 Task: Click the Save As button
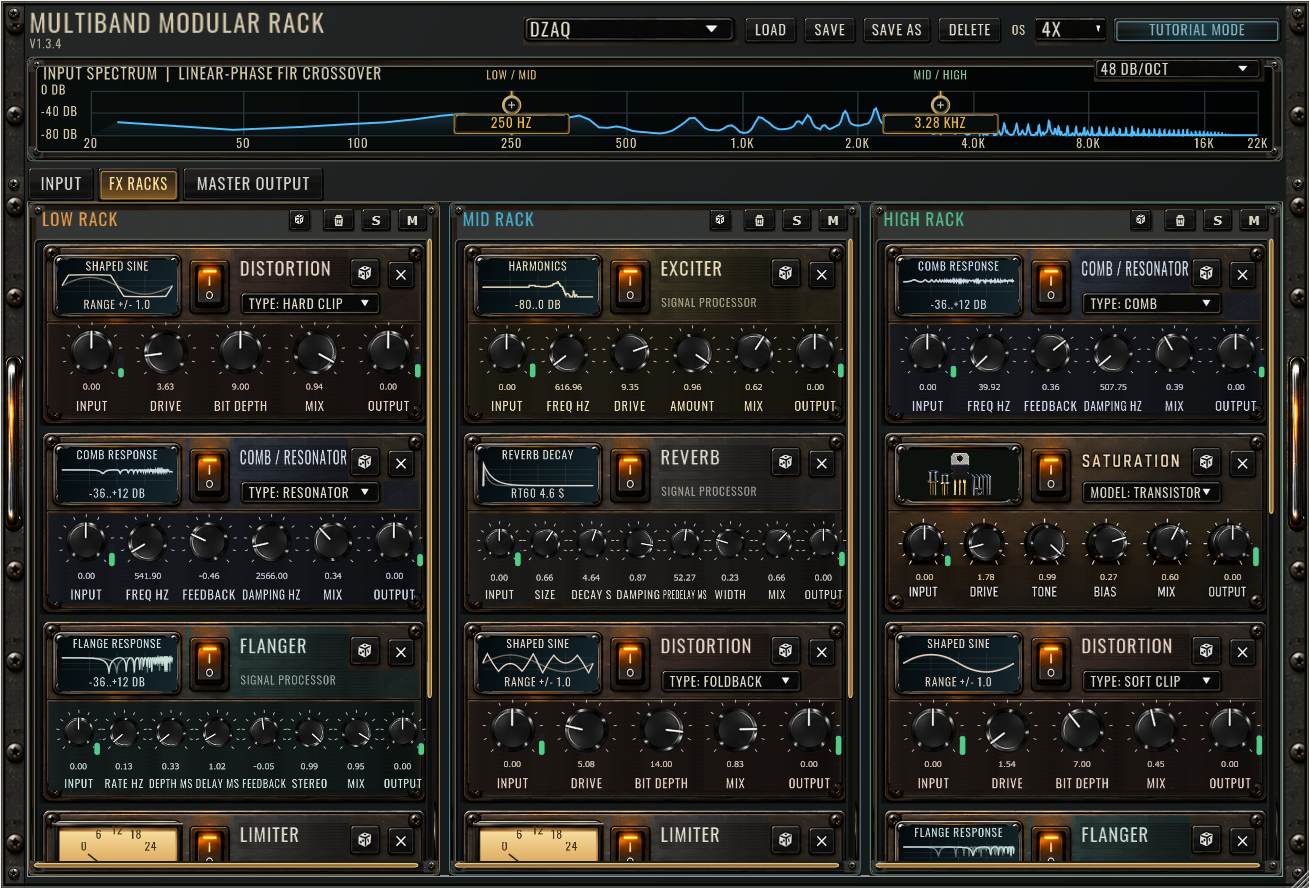pyautogui.click(x=896, y=30)
